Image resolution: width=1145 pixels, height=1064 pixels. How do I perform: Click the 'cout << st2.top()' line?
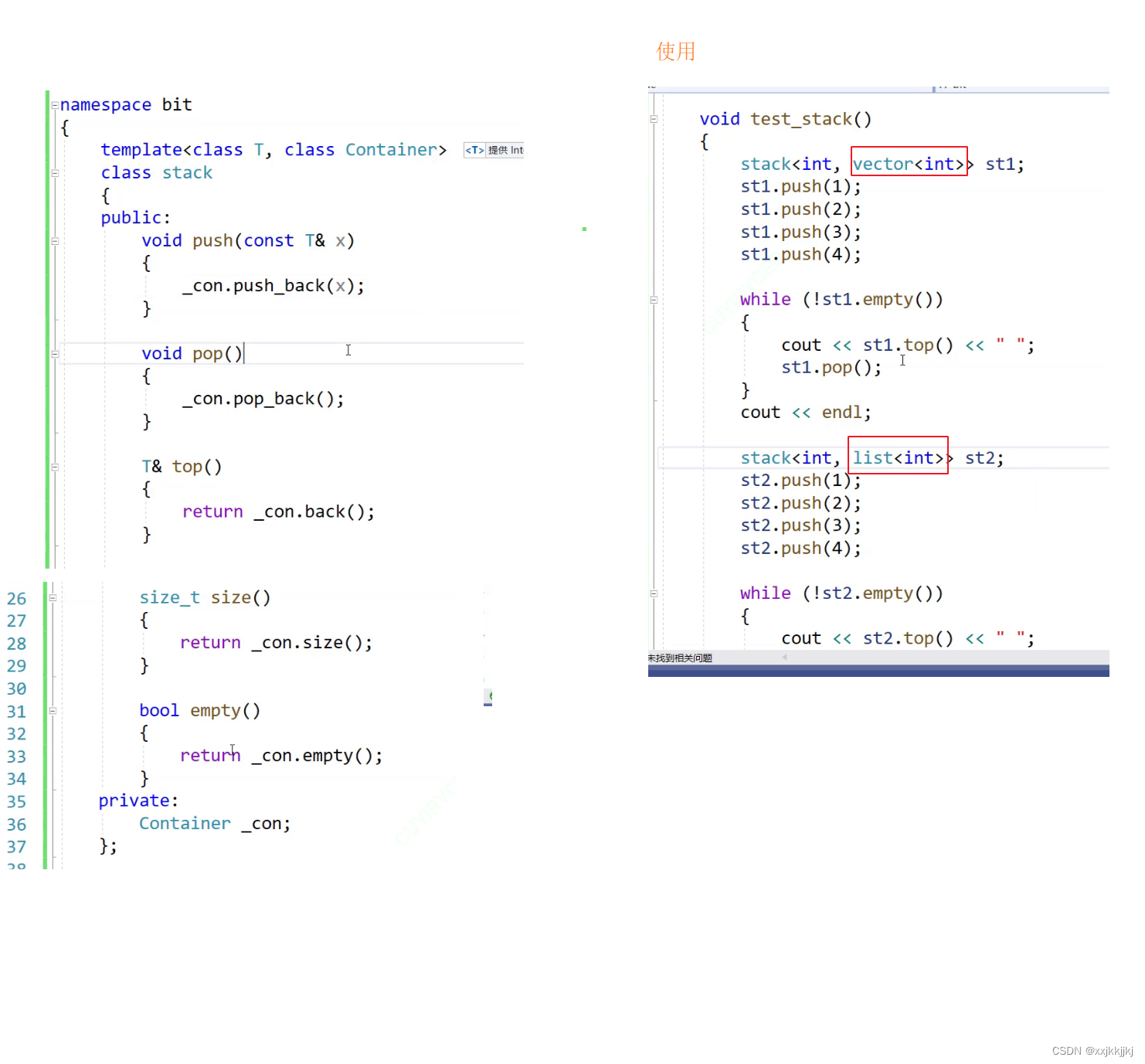coord(908,638)
